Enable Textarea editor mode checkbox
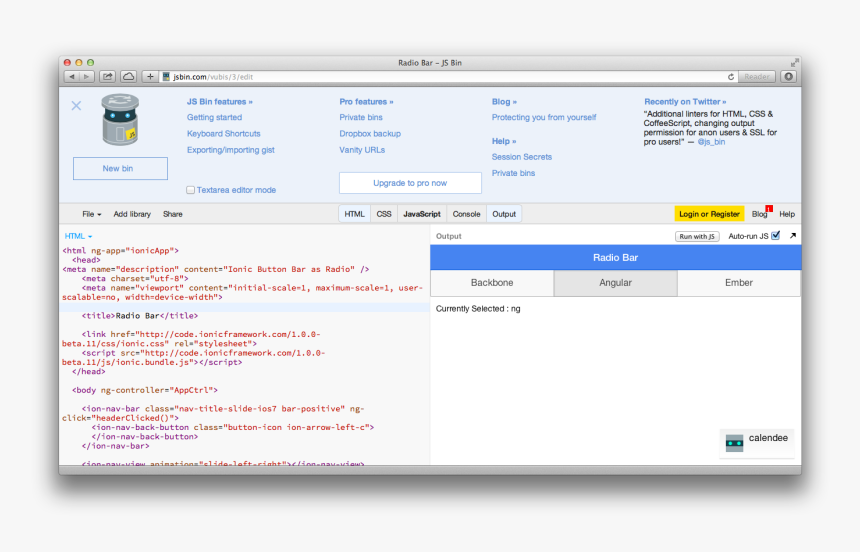The height and width of the screenshot is (552, 860). [x=191, y=190]
